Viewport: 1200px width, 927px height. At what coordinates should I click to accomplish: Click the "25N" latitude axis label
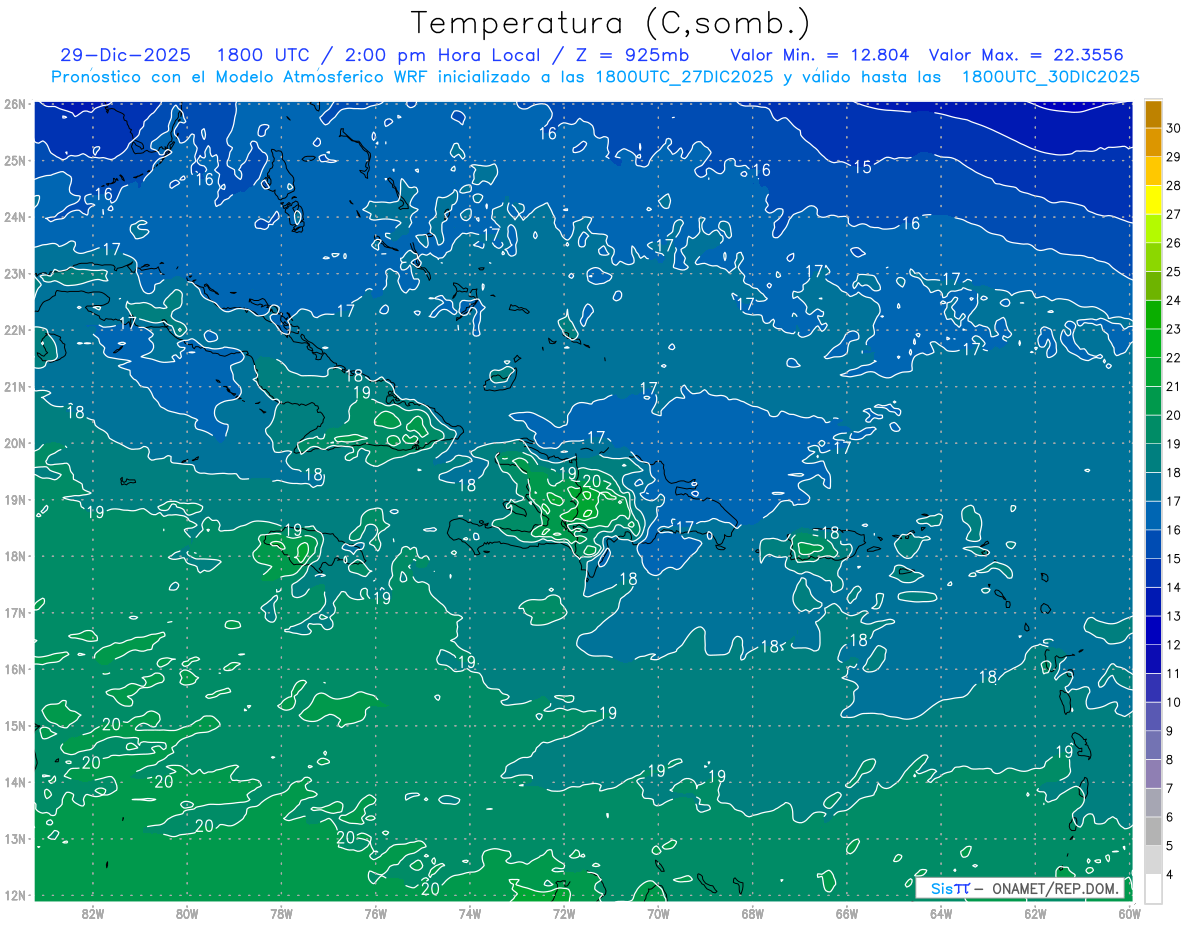14,160
